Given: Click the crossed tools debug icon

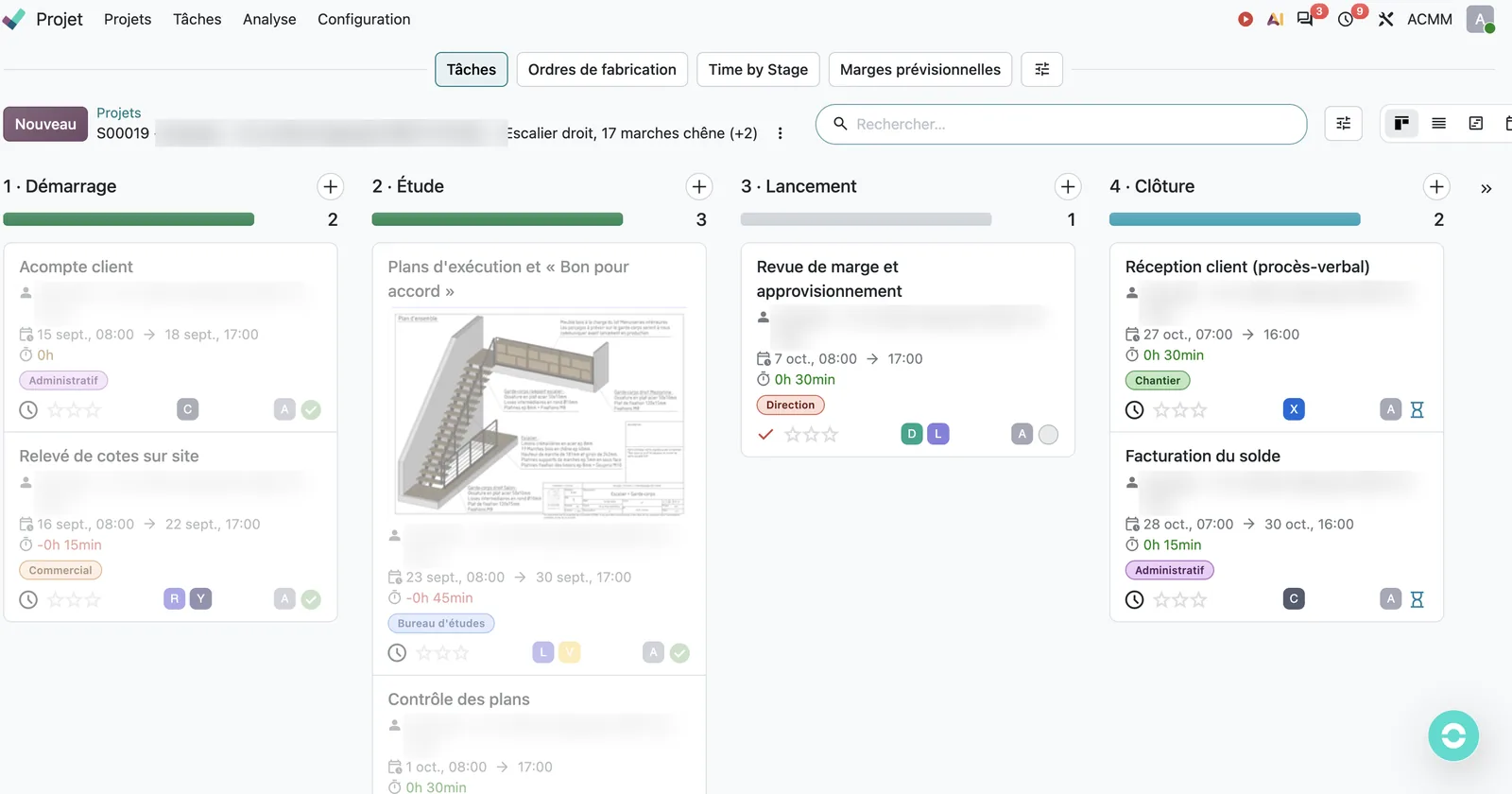Looking at the screenshot, I should pos(1385,19).
